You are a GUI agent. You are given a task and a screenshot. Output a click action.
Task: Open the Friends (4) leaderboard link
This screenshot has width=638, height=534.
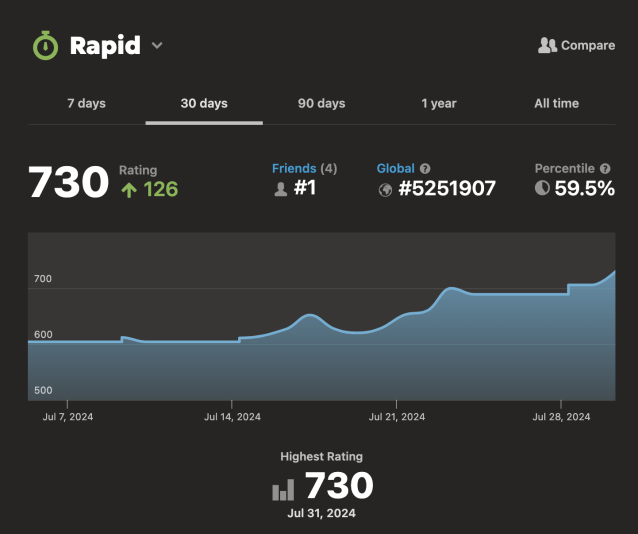[x=304, y=169]
